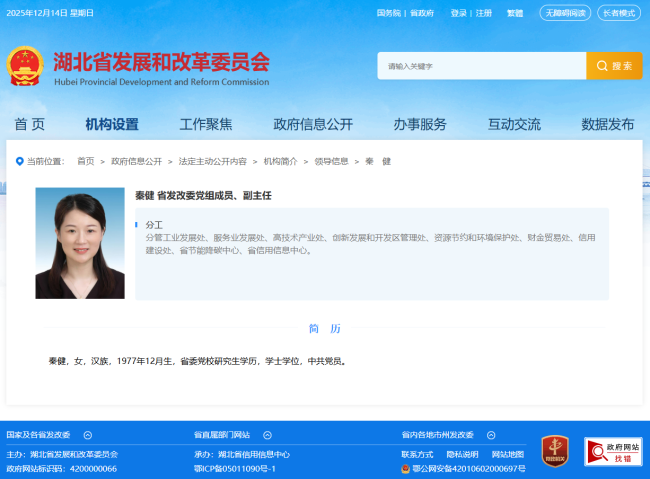Click resume line starting 秦健，女，汉族

tap(197, 361)
